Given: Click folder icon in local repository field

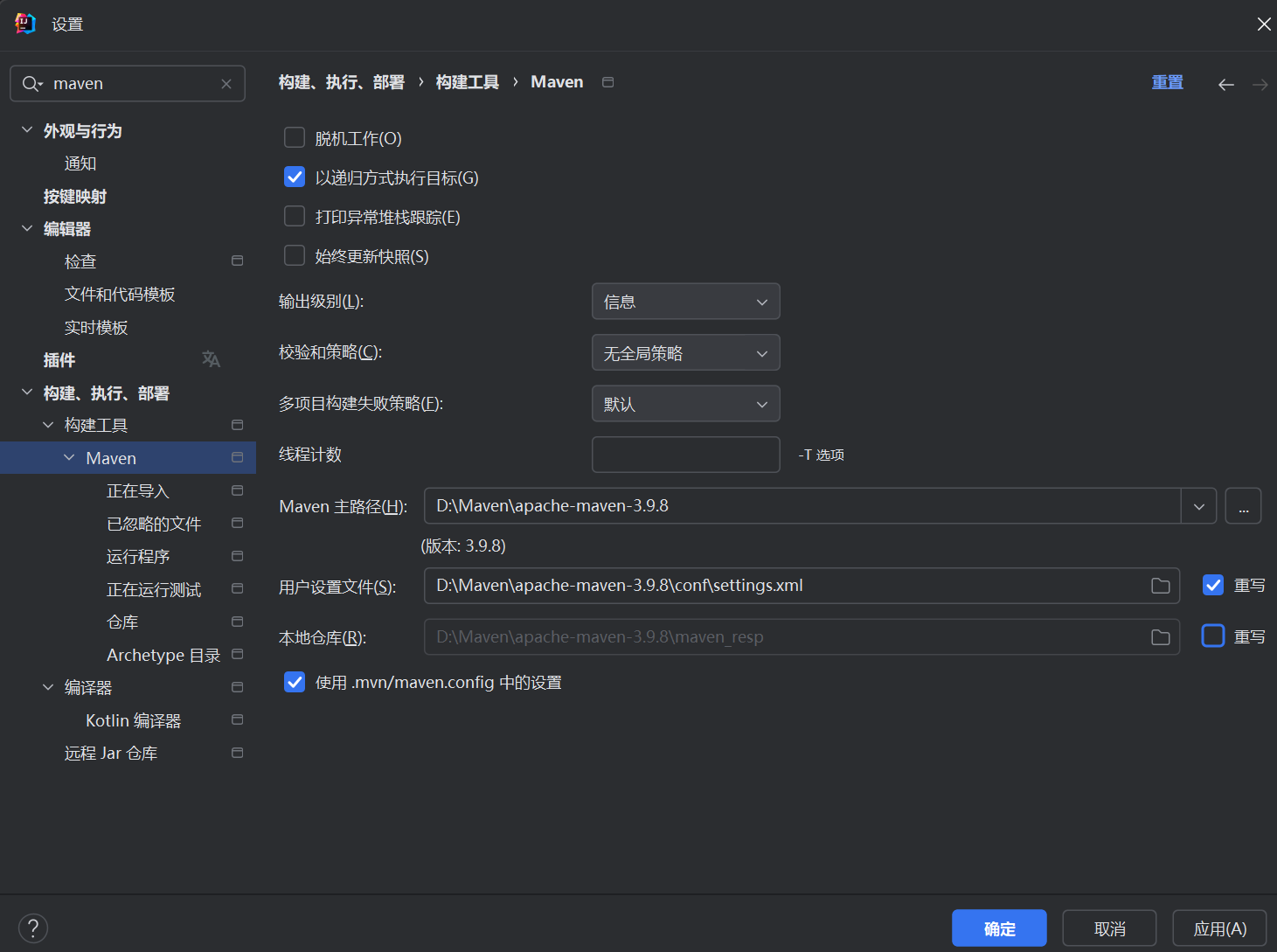Looking at the screenshot, I should 1160,637.
